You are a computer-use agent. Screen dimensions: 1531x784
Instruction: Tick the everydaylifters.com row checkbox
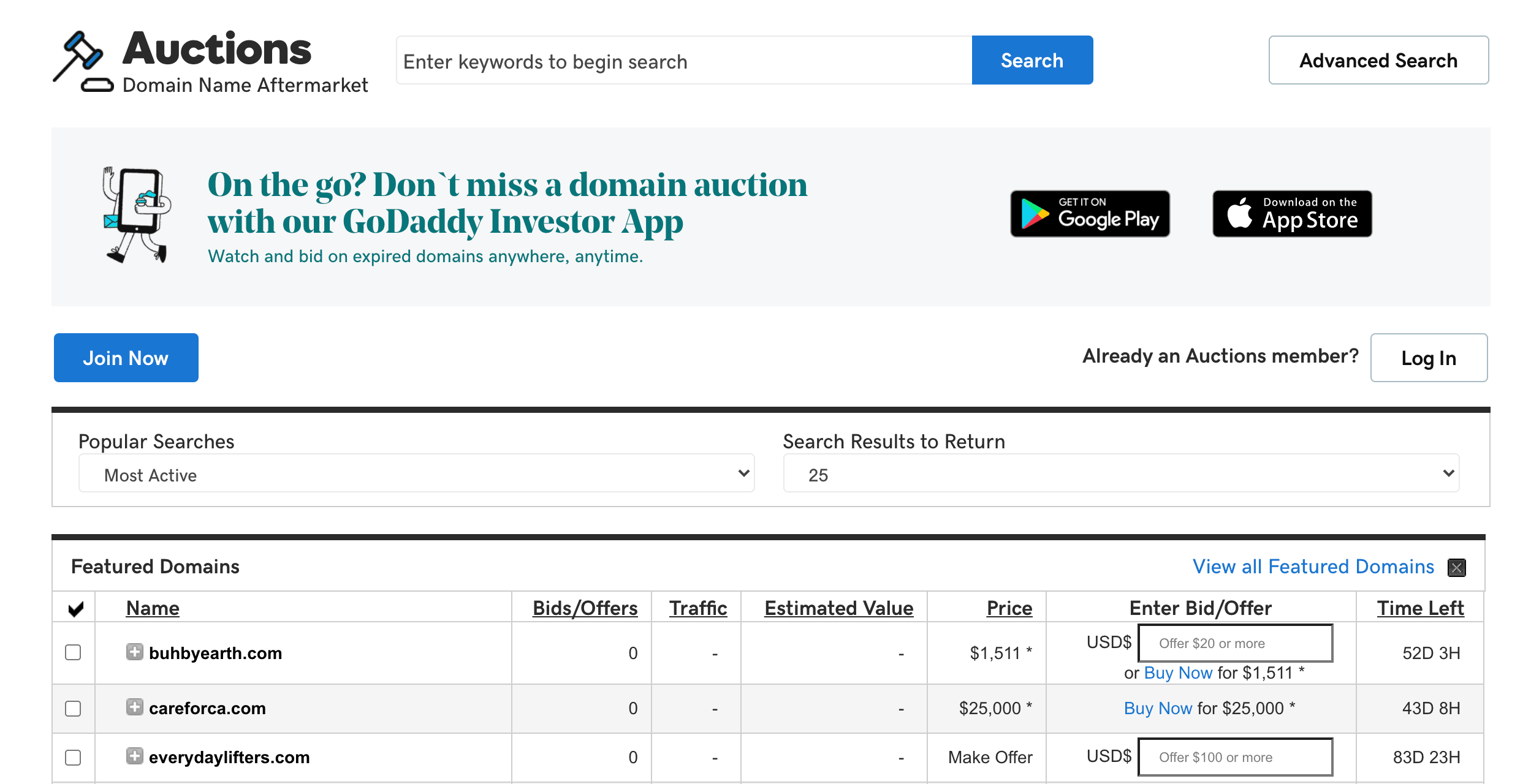(73, 758)
